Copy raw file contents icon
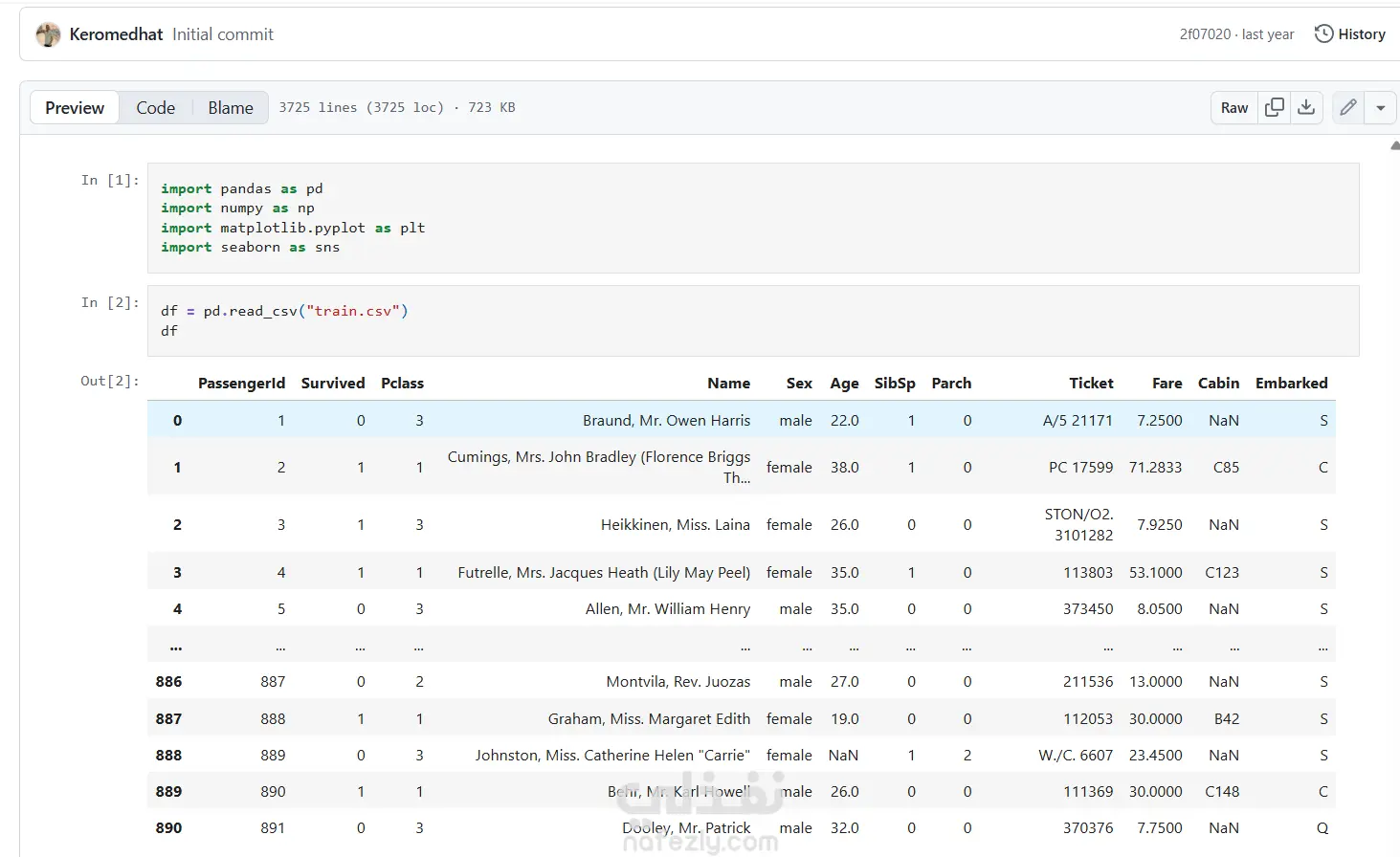The image size is (1400, 857). click(x=1275, y=107)
